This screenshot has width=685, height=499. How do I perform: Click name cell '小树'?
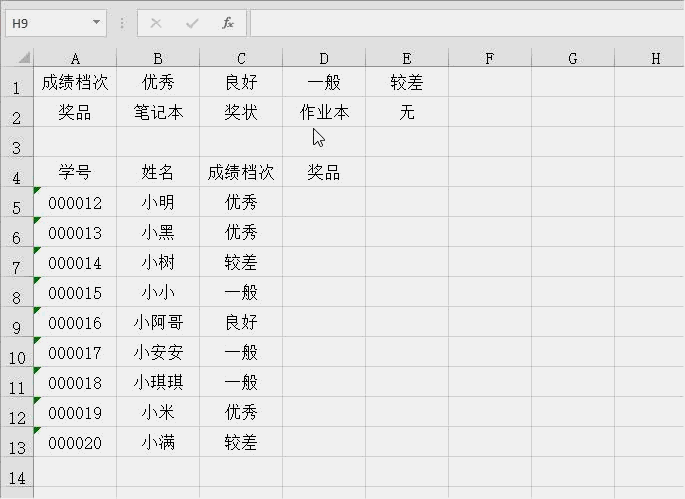point(158,263)
